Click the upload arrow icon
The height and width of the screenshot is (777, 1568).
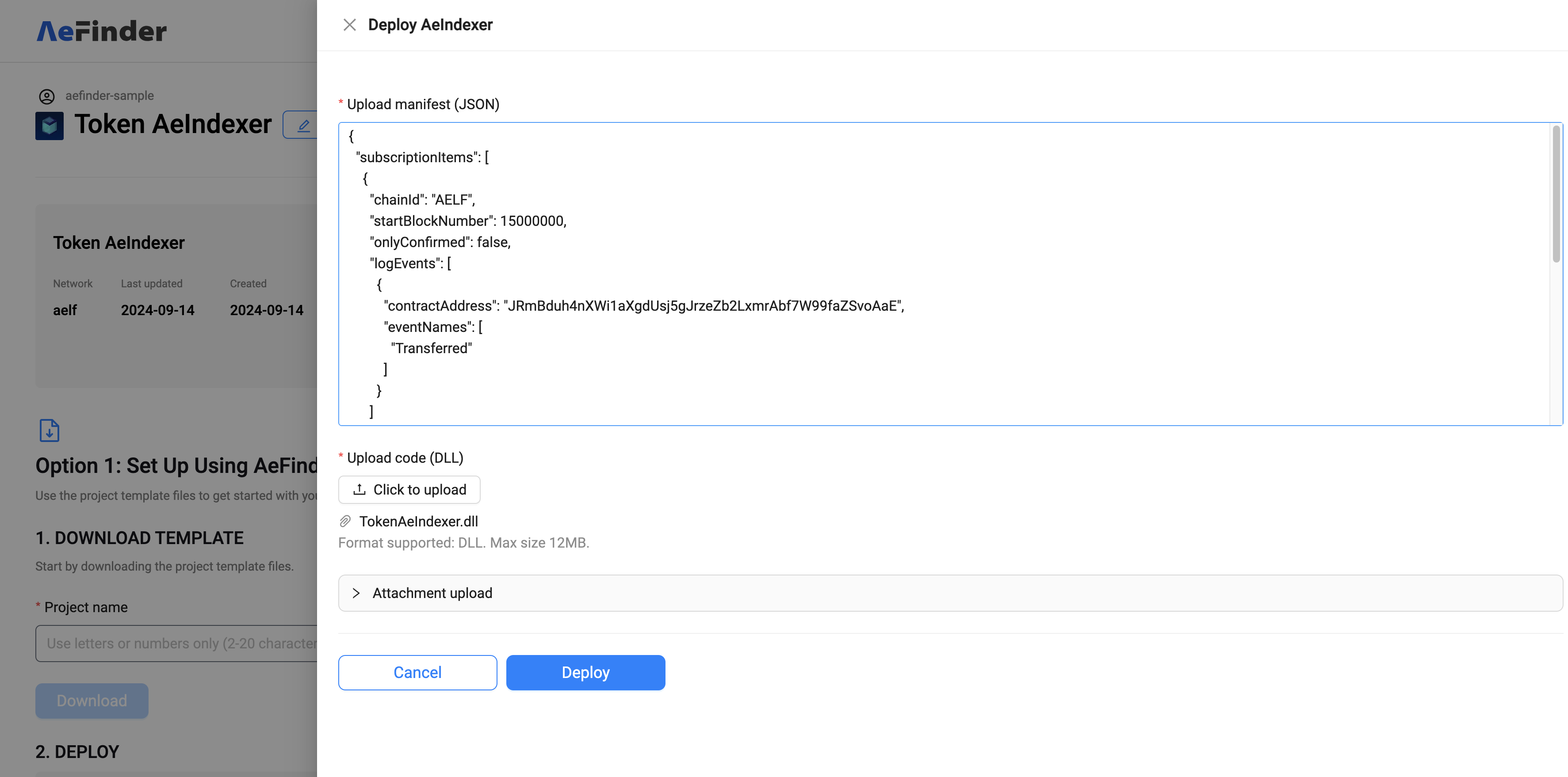pyautogui.click(x=359, y=489)
